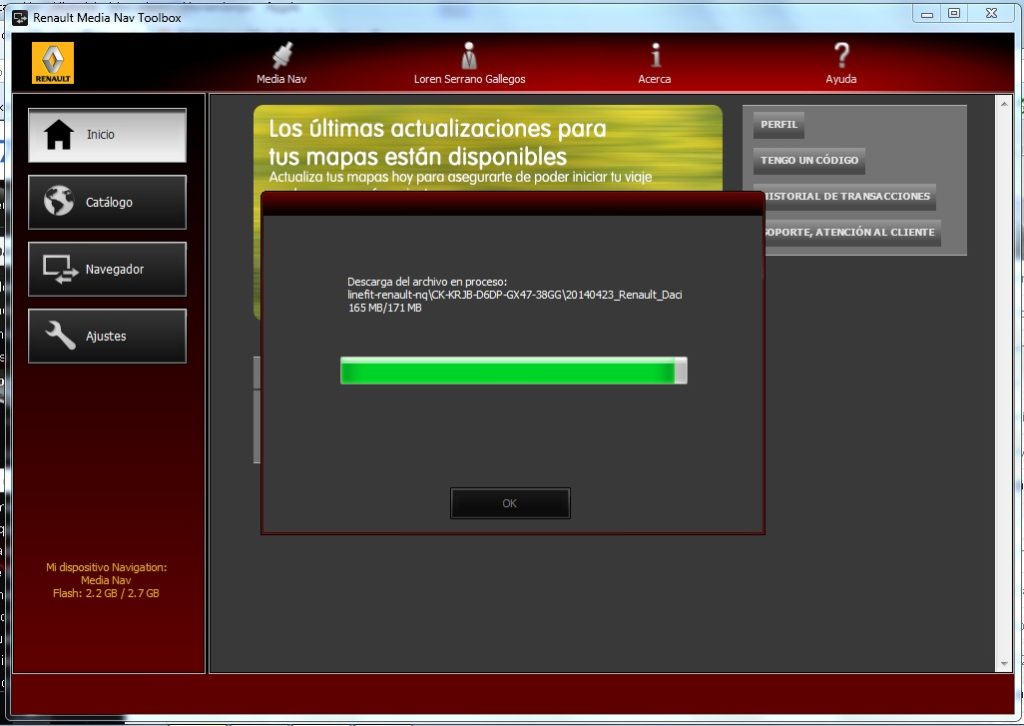
Task: Click the Renault logo icon
Action: click(53, 63)
